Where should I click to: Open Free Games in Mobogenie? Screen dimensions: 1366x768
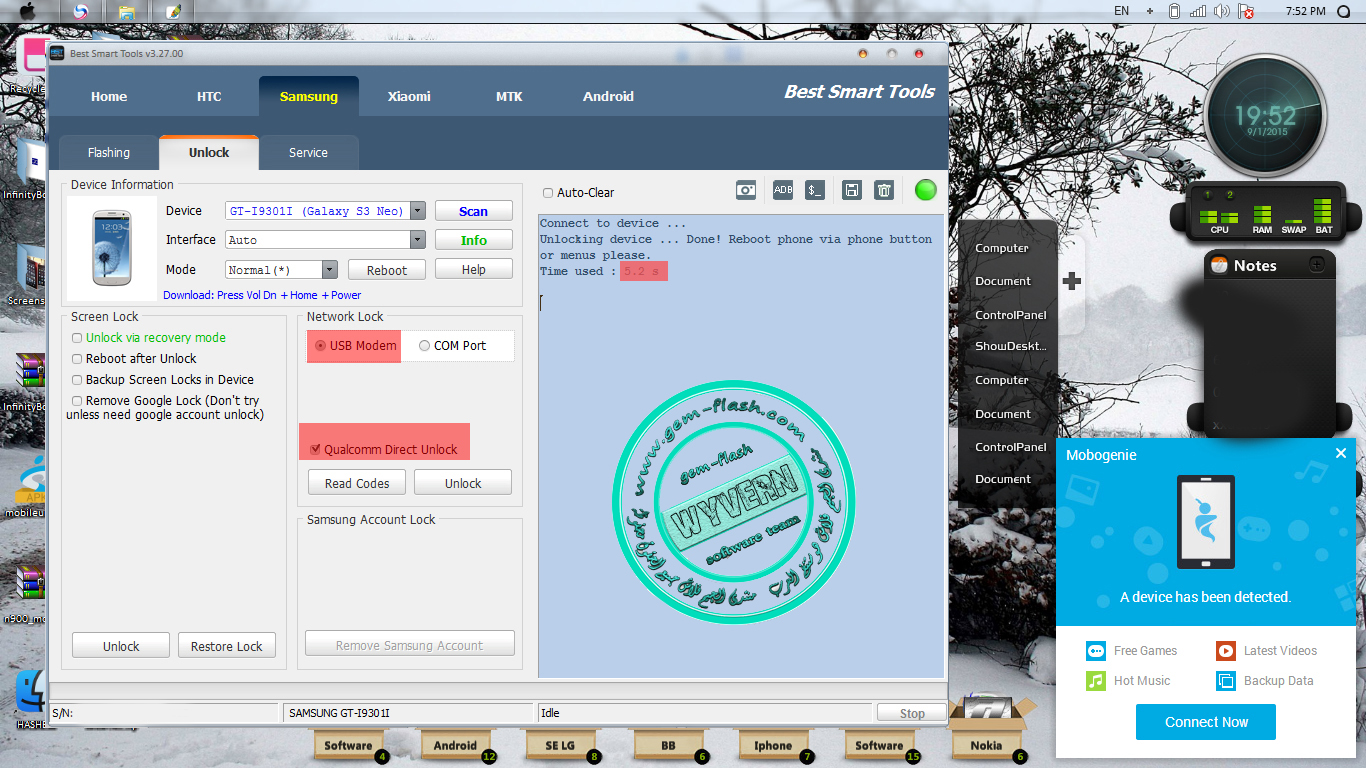1132,651
